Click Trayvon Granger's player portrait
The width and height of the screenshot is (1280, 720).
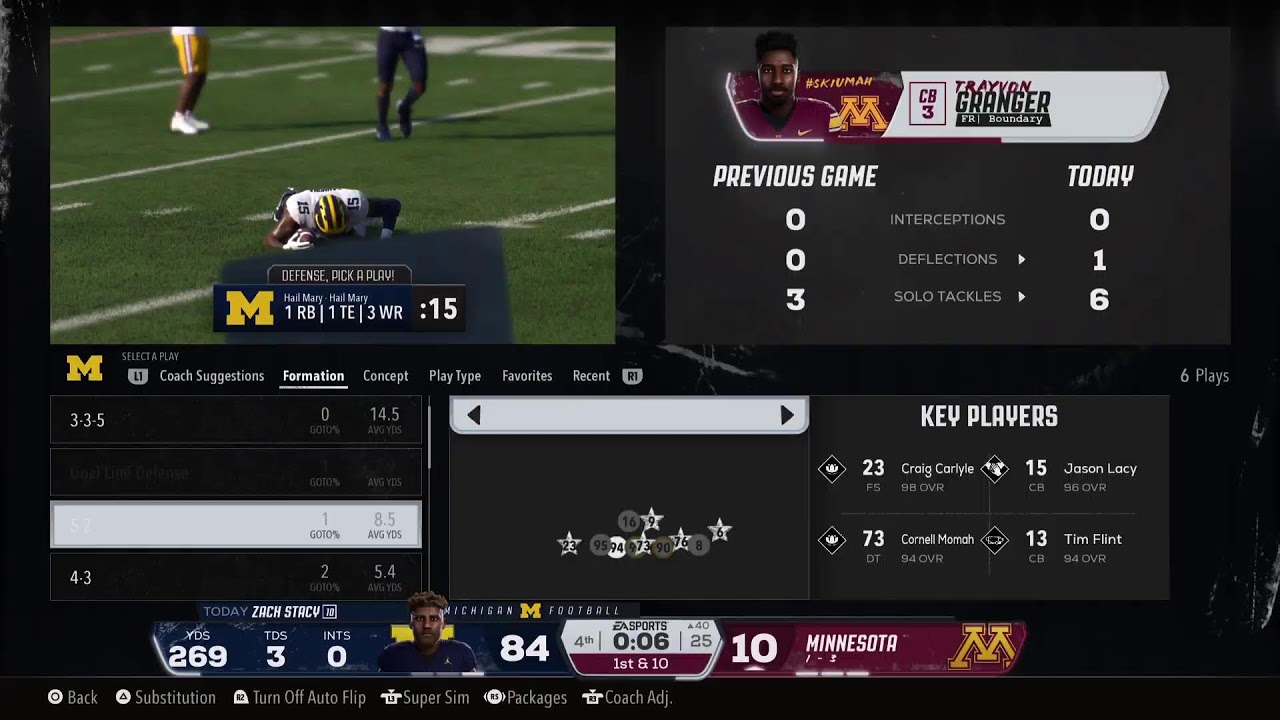780,86
